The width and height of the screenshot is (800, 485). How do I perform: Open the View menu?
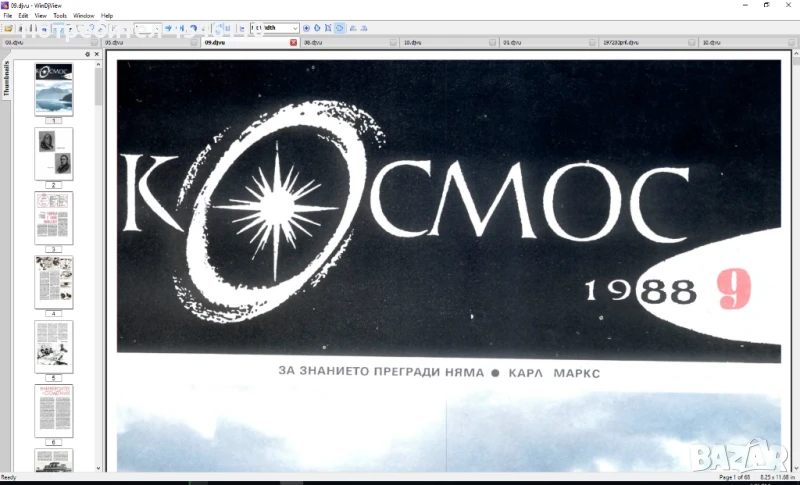click(x=41, y=16)
